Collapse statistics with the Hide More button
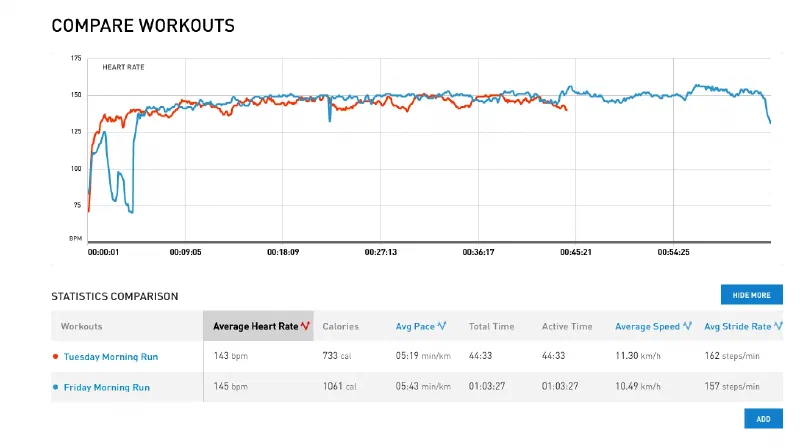 coord(751,295)
